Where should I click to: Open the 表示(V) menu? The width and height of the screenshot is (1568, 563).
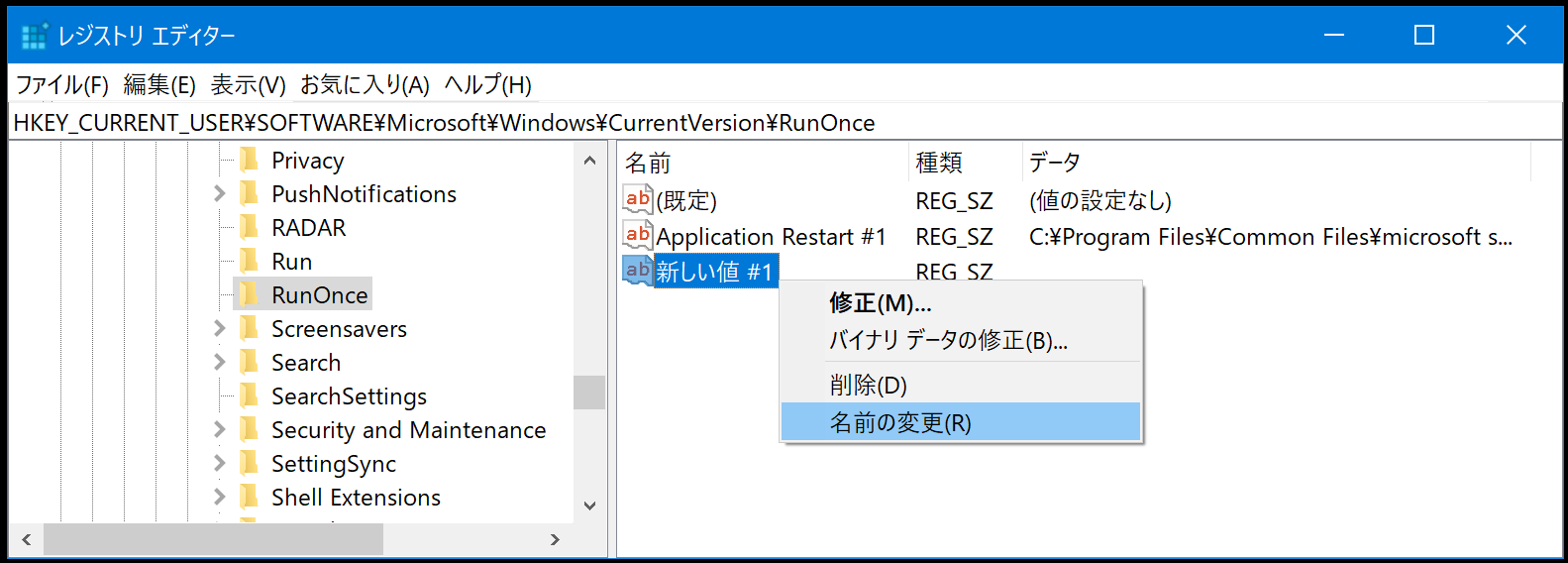click(248, 85)
